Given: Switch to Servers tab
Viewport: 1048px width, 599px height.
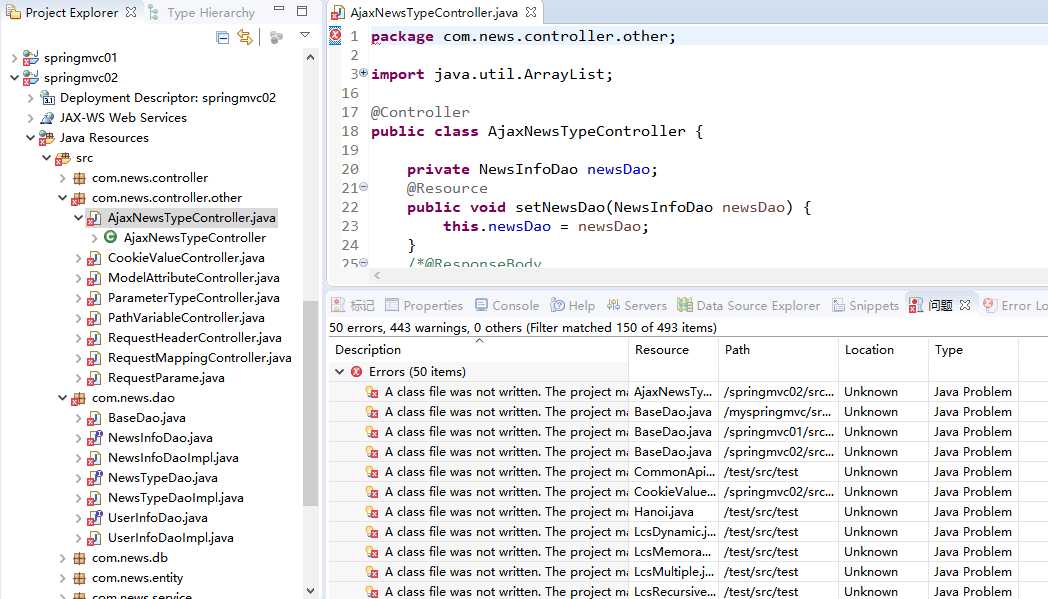Looking at the screenshot, I should tap(636, 306).
